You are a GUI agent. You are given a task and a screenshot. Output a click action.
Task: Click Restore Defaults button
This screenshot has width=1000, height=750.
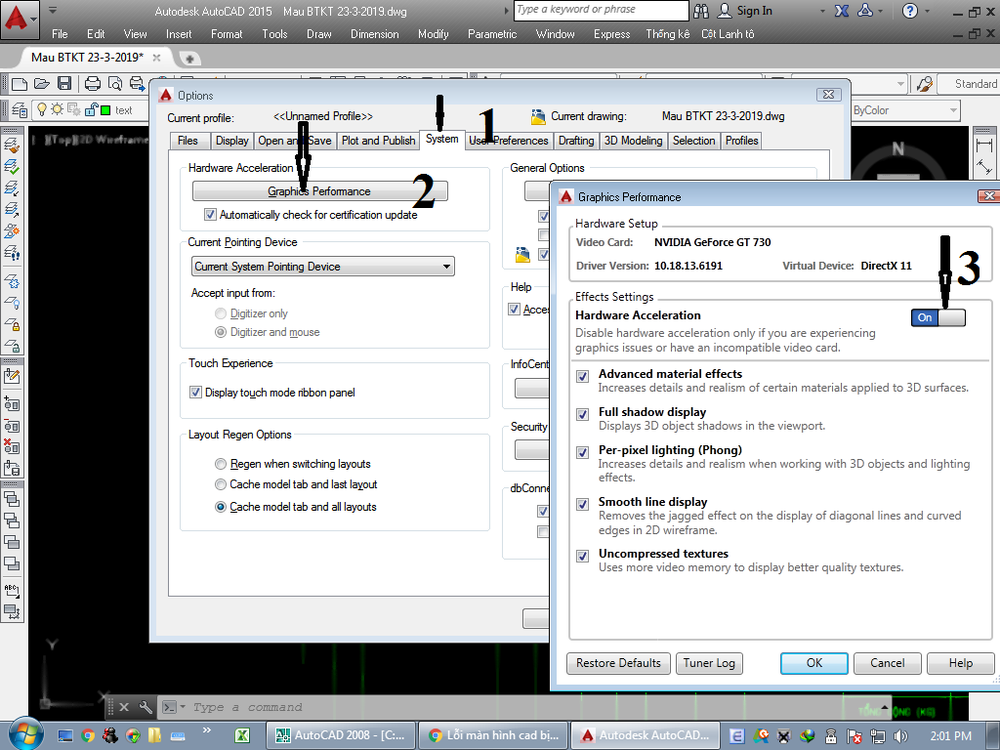618,663
